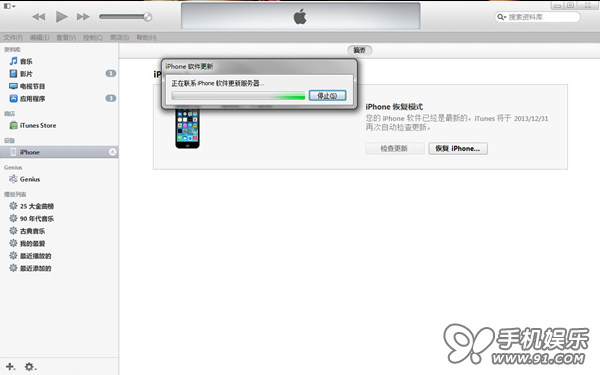Stop the update with 停止(S) button
Screen dimensions: 600x375
coord(327,95)
